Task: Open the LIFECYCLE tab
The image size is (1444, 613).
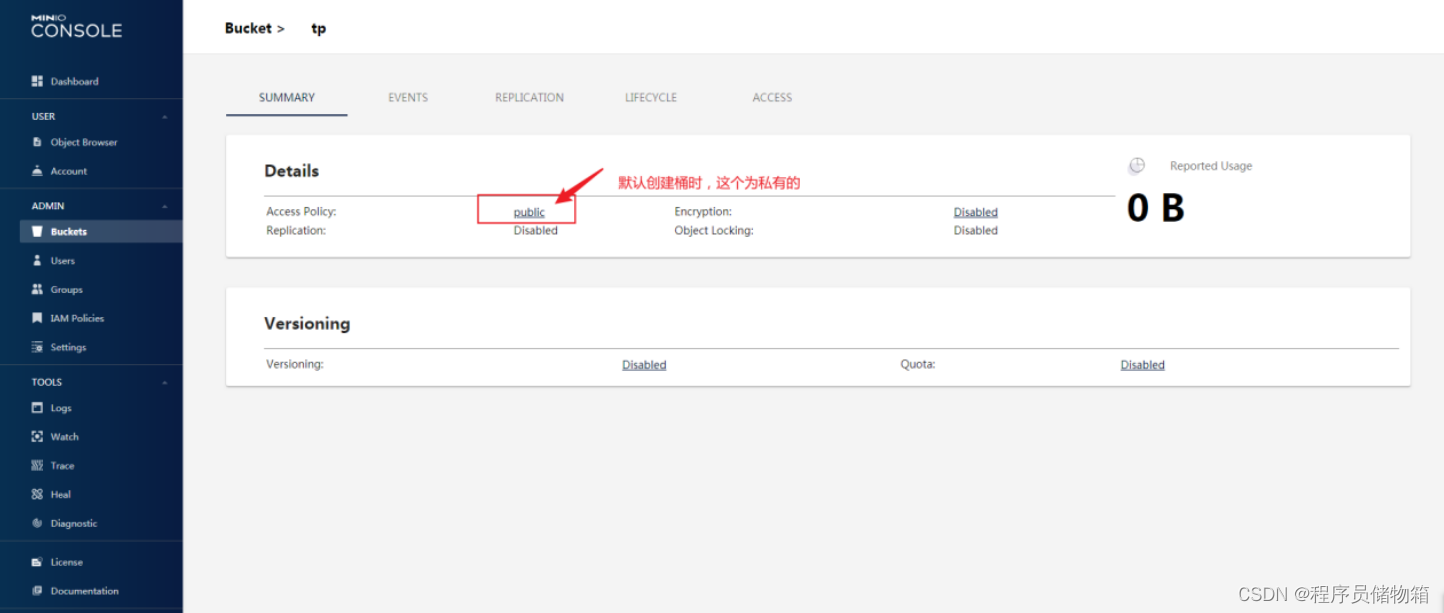Action: click(x=650, y=97)
